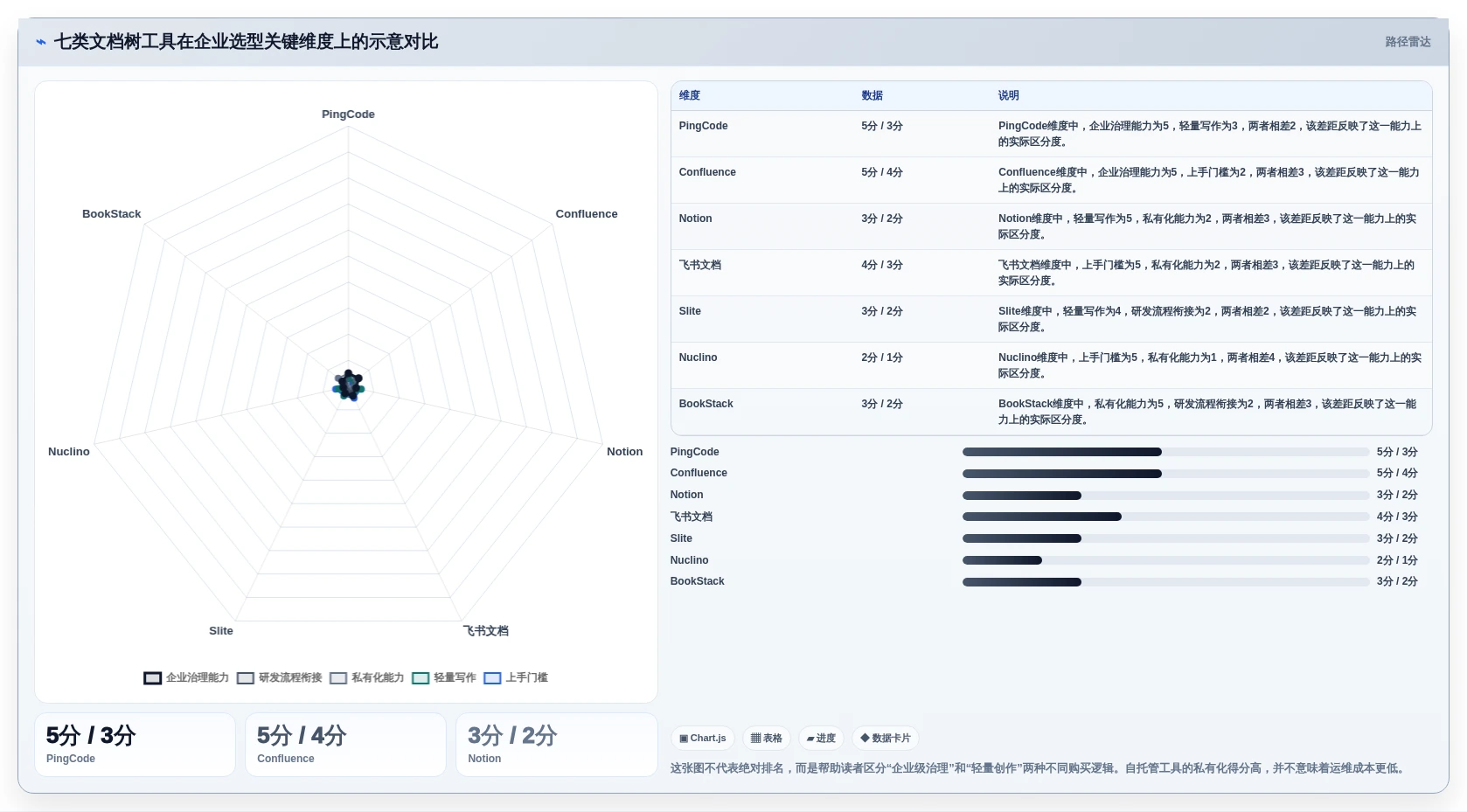Click the 表格 tag
Viewport: 1467px width, 812px height.
767,739
